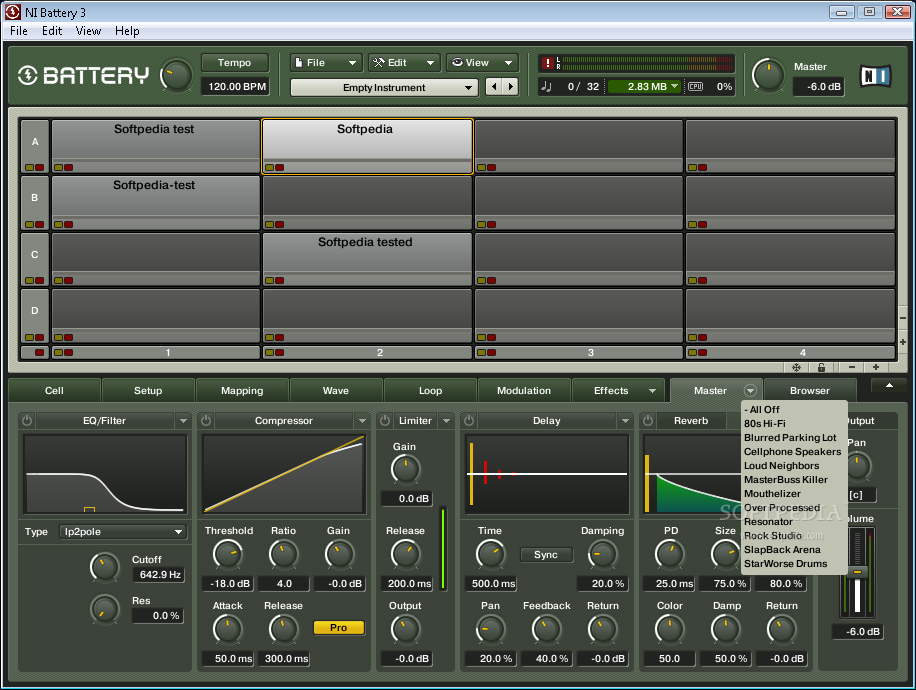Screen dimensions: 916x690
Task: Click the minus button beside the padlock icon
Action: tap(852, 367)
